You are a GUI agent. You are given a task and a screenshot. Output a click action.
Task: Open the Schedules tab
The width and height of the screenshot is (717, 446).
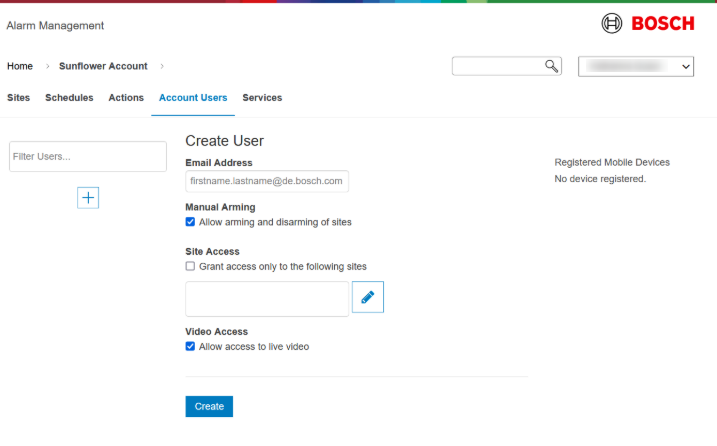(69, 98)
